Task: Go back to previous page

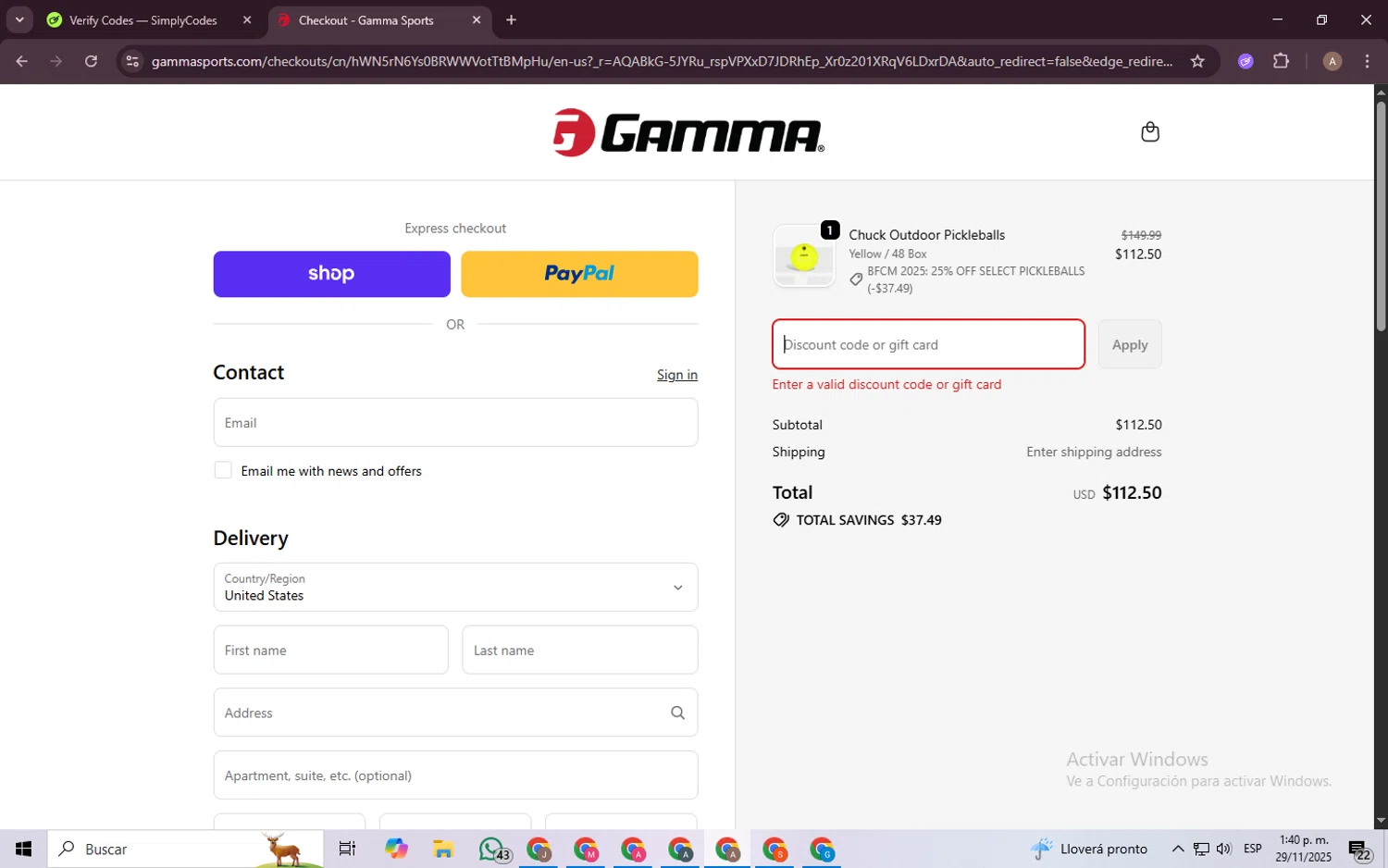Action: [x=21, y=61]
